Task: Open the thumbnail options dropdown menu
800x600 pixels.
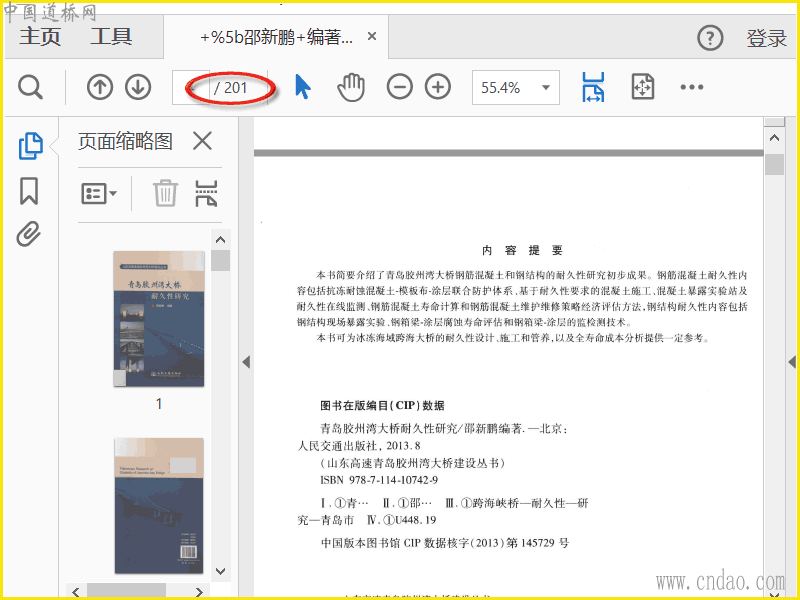Action: point(98,194)
